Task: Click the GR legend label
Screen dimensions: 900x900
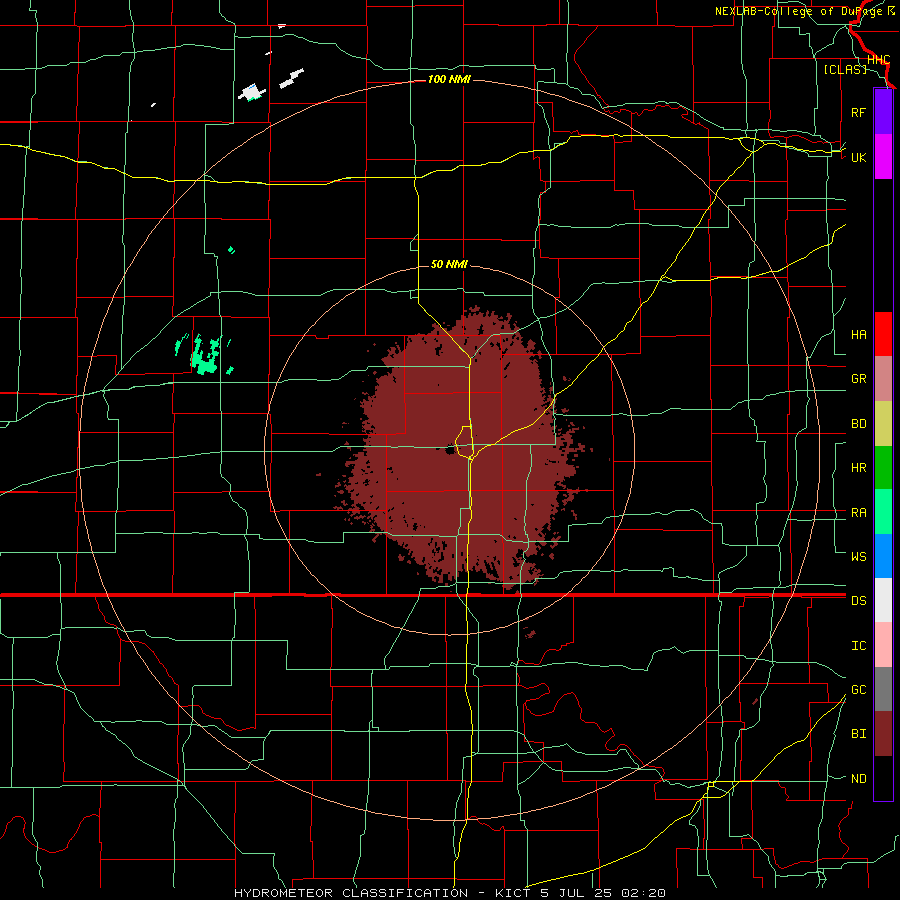Action: click(x=858, y=379)
